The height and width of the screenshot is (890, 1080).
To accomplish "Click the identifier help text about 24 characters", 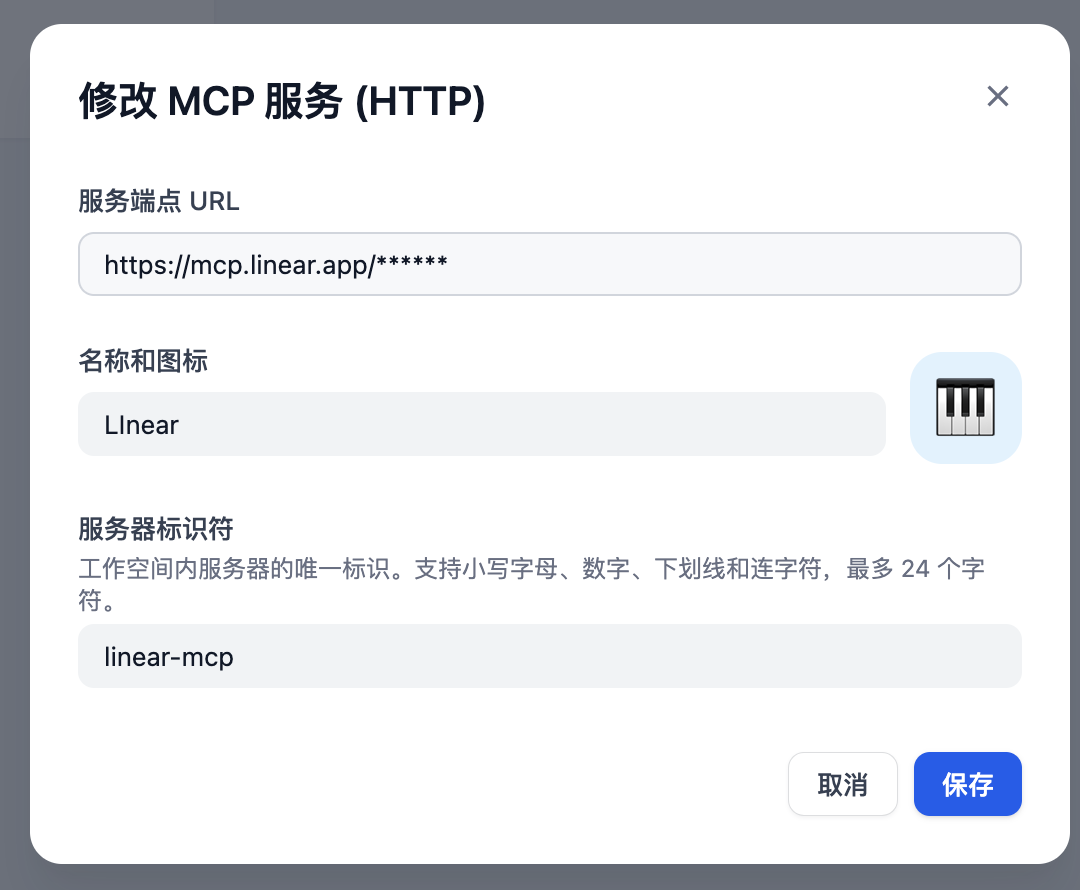I will click(531, 584).
